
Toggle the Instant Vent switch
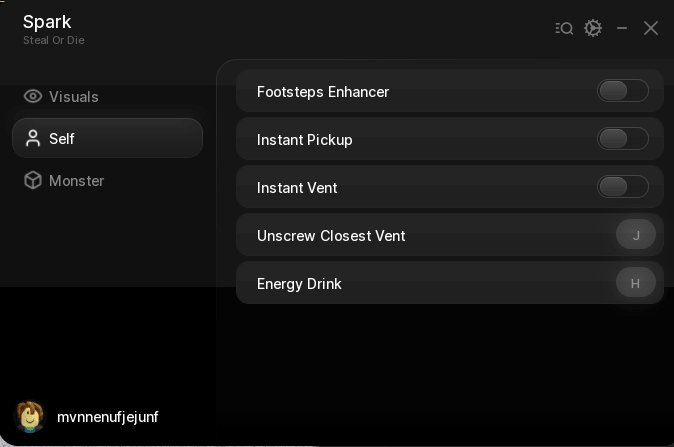pos(622,187)
